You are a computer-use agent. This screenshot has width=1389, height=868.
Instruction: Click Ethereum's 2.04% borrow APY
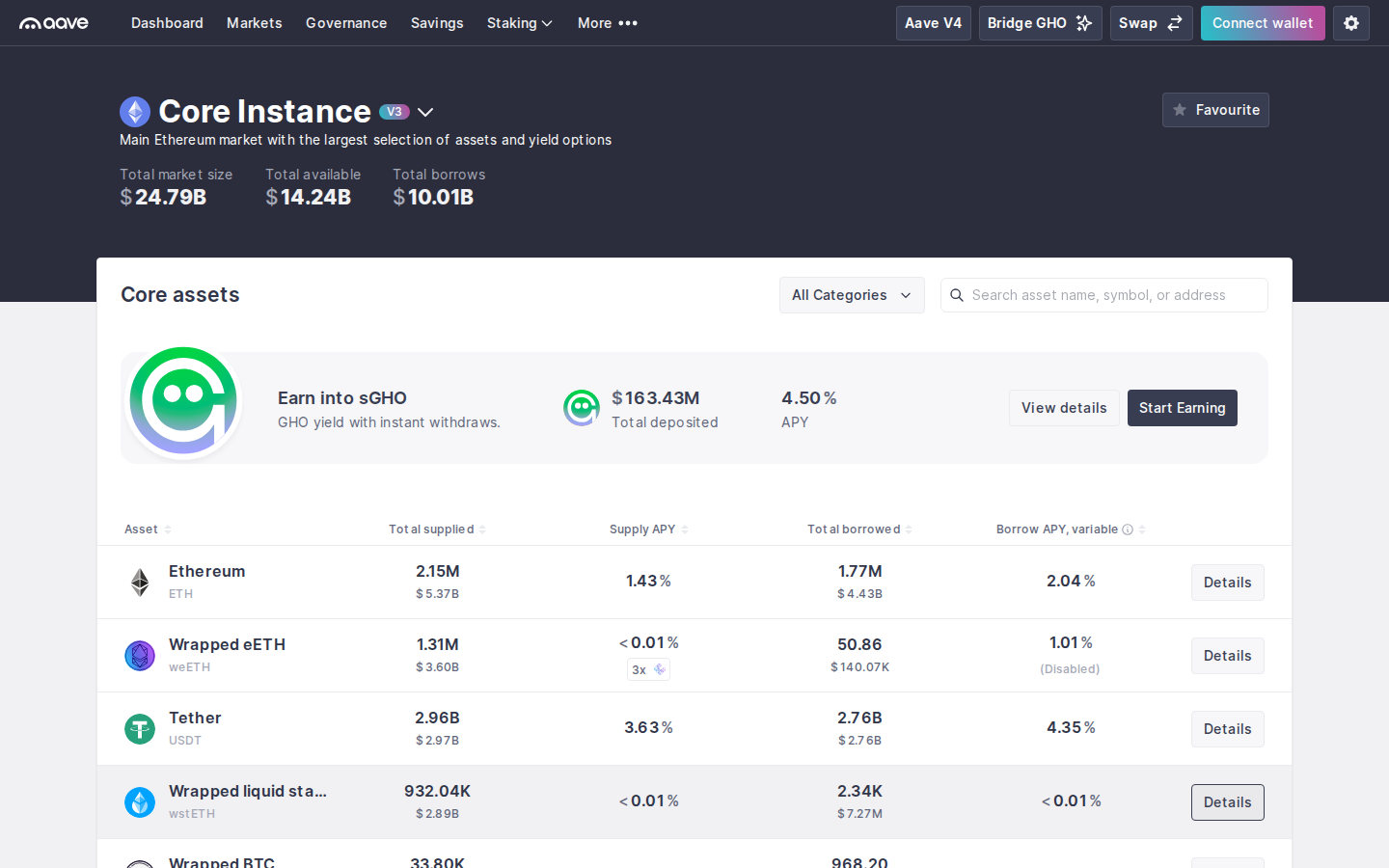tap(1071, 581)
